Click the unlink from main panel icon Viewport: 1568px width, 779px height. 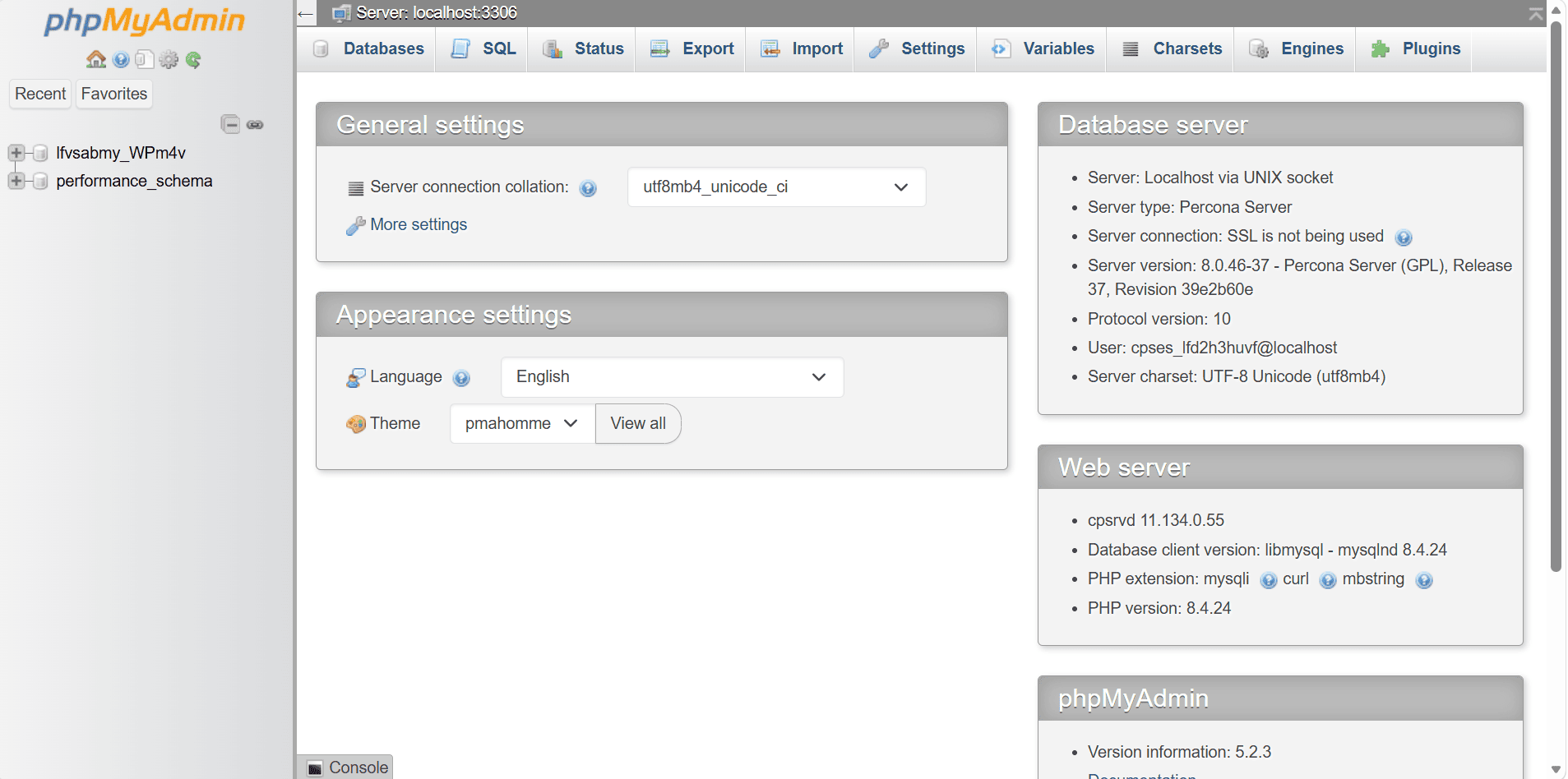pos(255,125)
